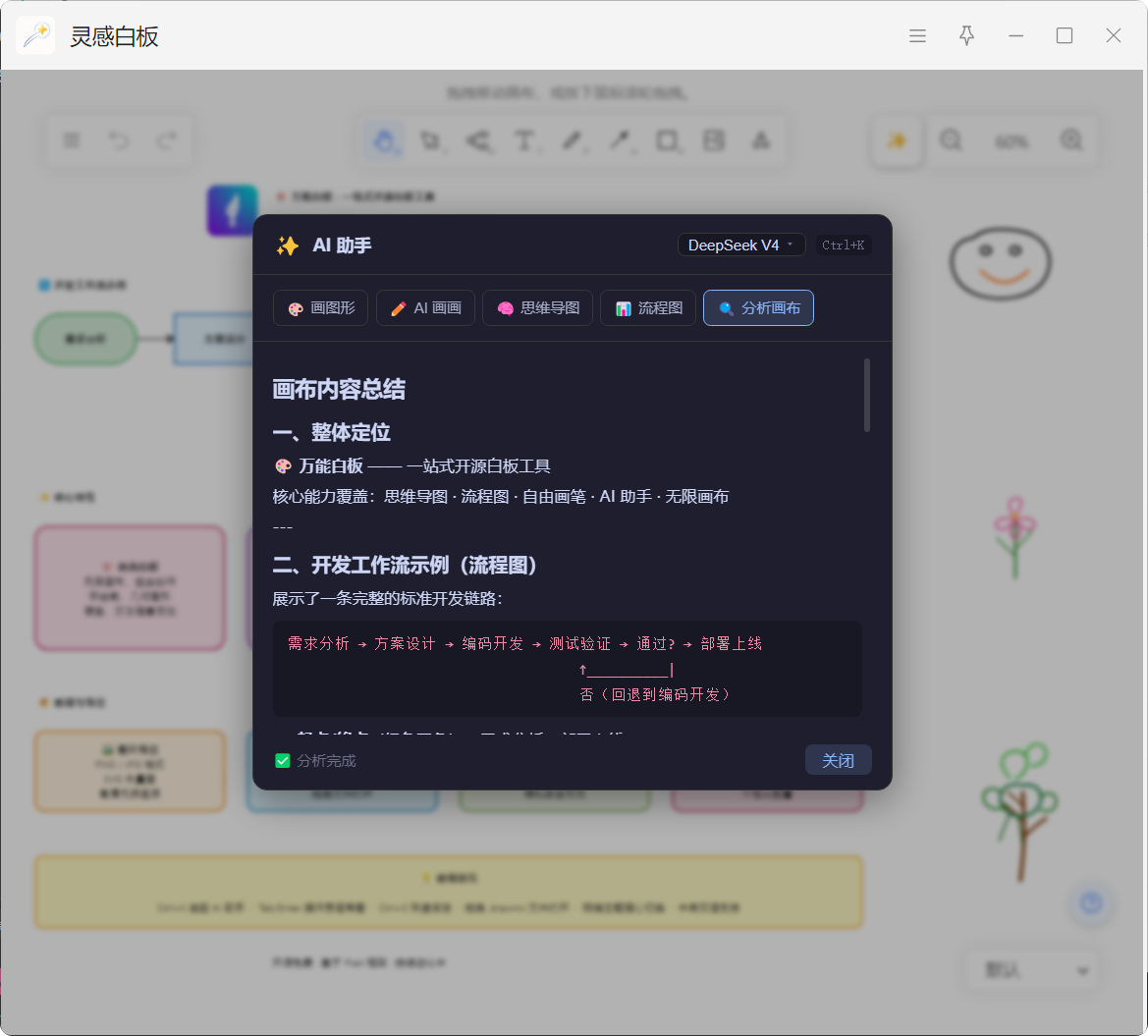Select the yellow shortcuts banner on canvas
1148x1036 pixels.
[x=448, y=892]
